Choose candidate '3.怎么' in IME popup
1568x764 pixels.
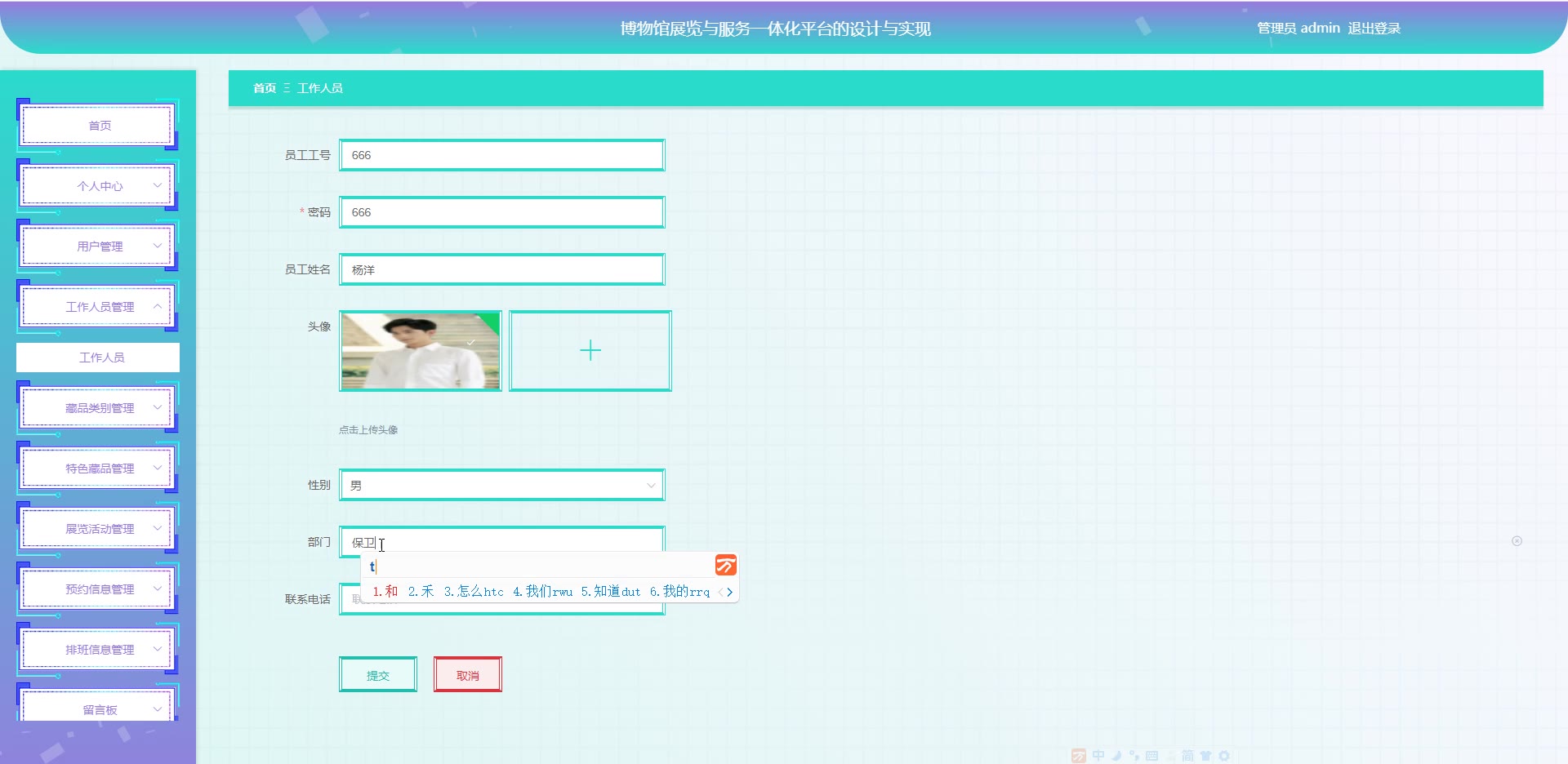474,592
